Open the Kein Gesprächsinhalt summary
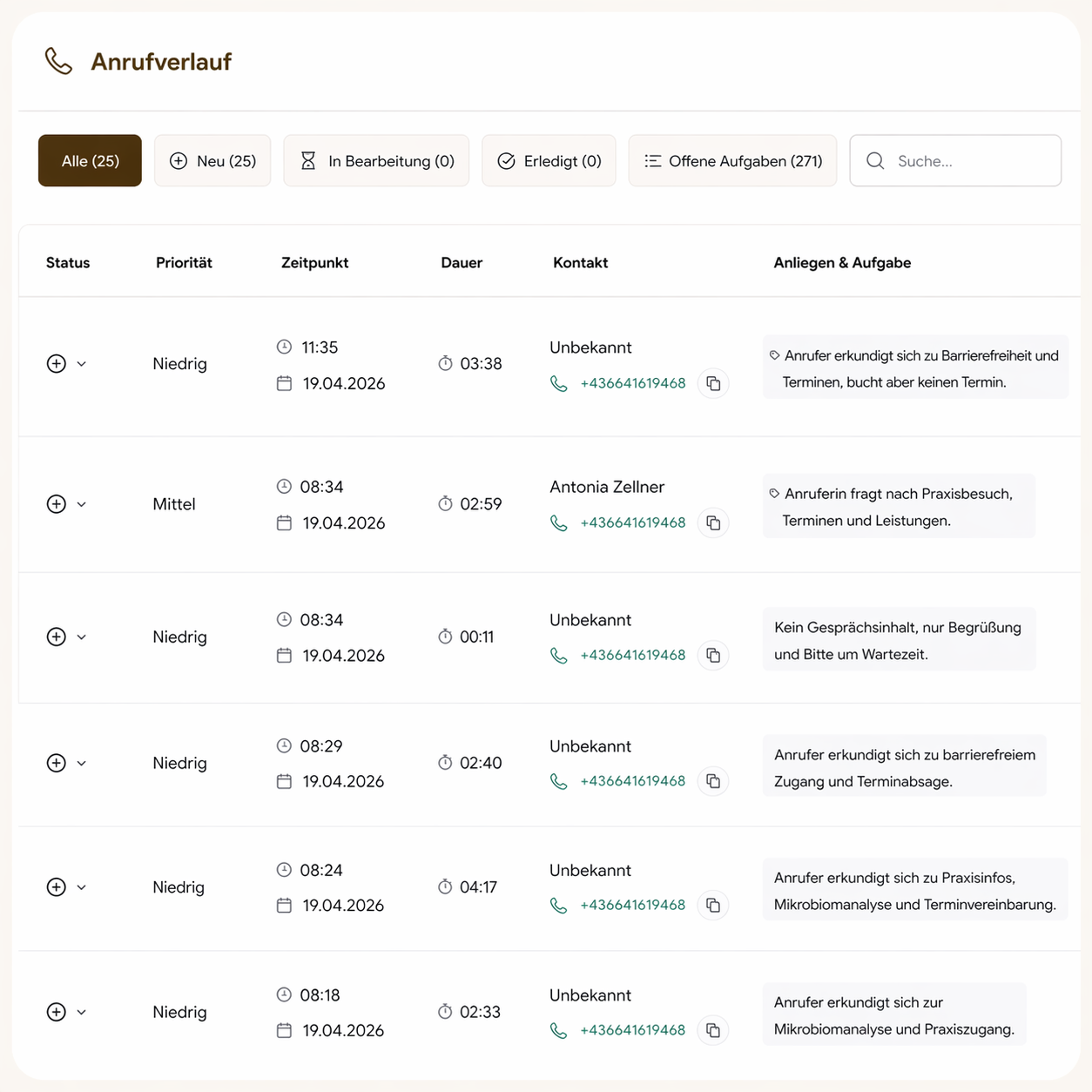1092x1092 pixels. tap(899, 639)
